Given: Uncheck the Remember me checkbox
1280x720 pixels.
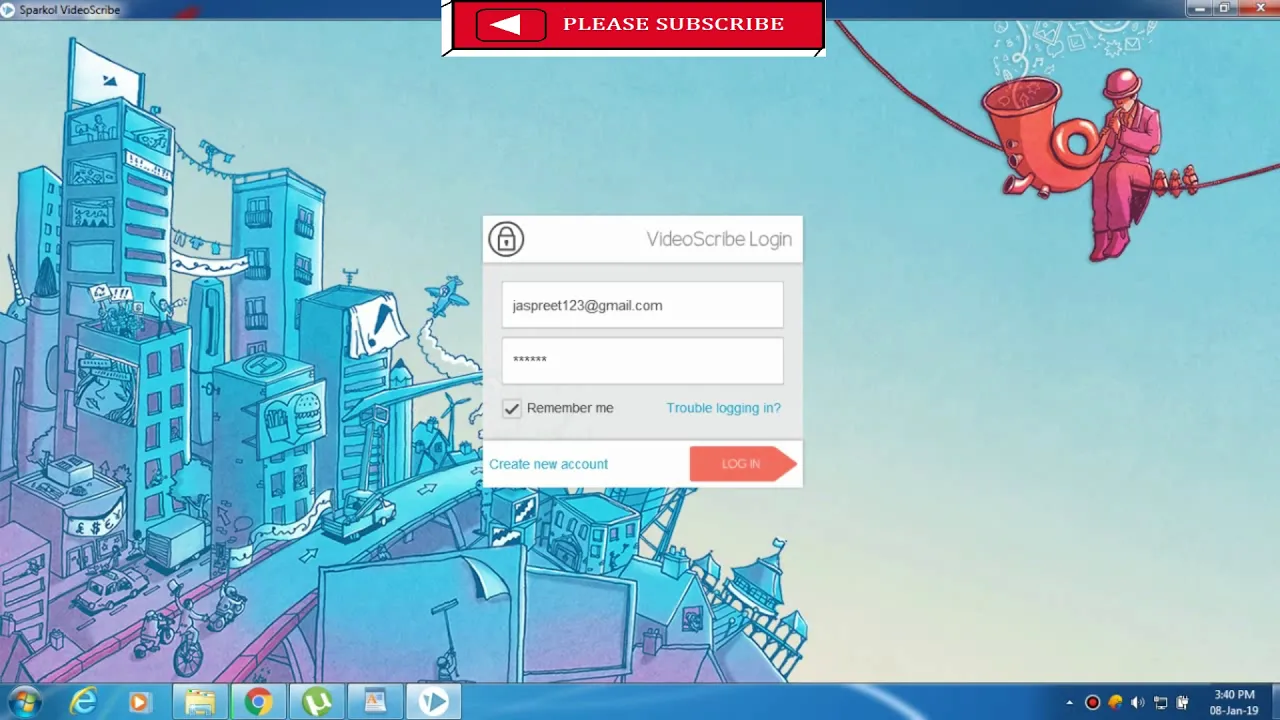Looking at the screenshot, I should click(512, 408).
